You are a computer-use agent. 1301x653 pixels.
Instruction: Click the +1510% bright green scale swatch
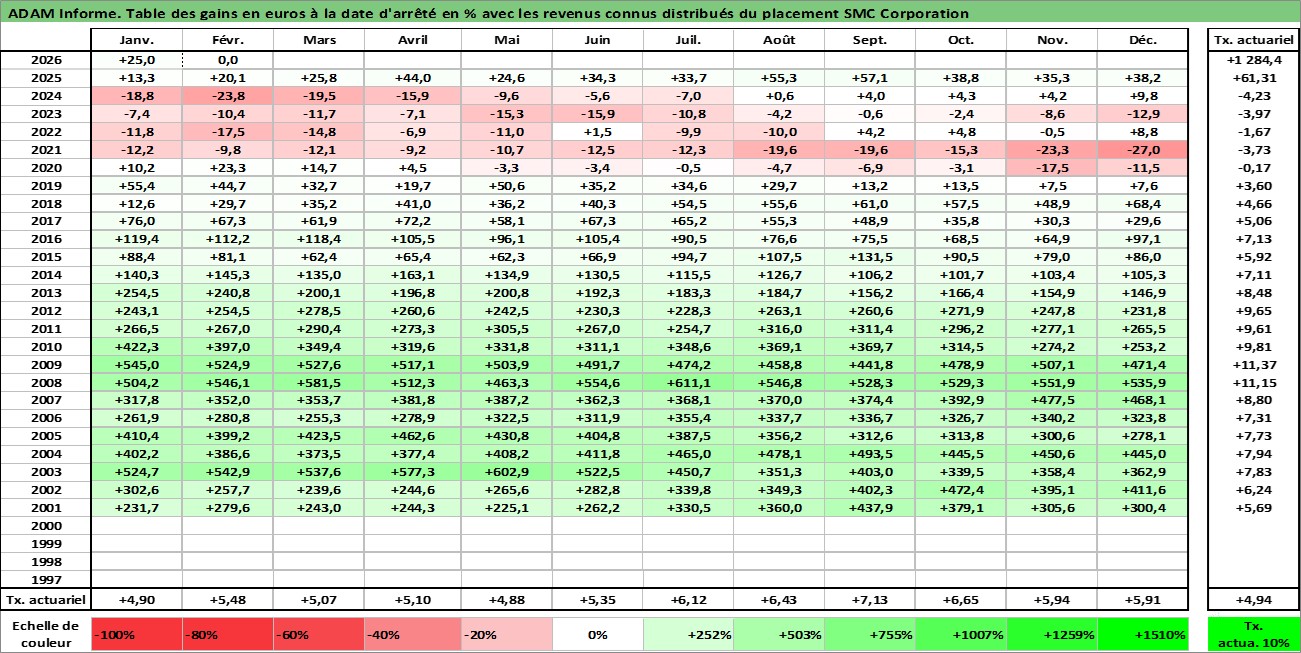[1143, 634]
